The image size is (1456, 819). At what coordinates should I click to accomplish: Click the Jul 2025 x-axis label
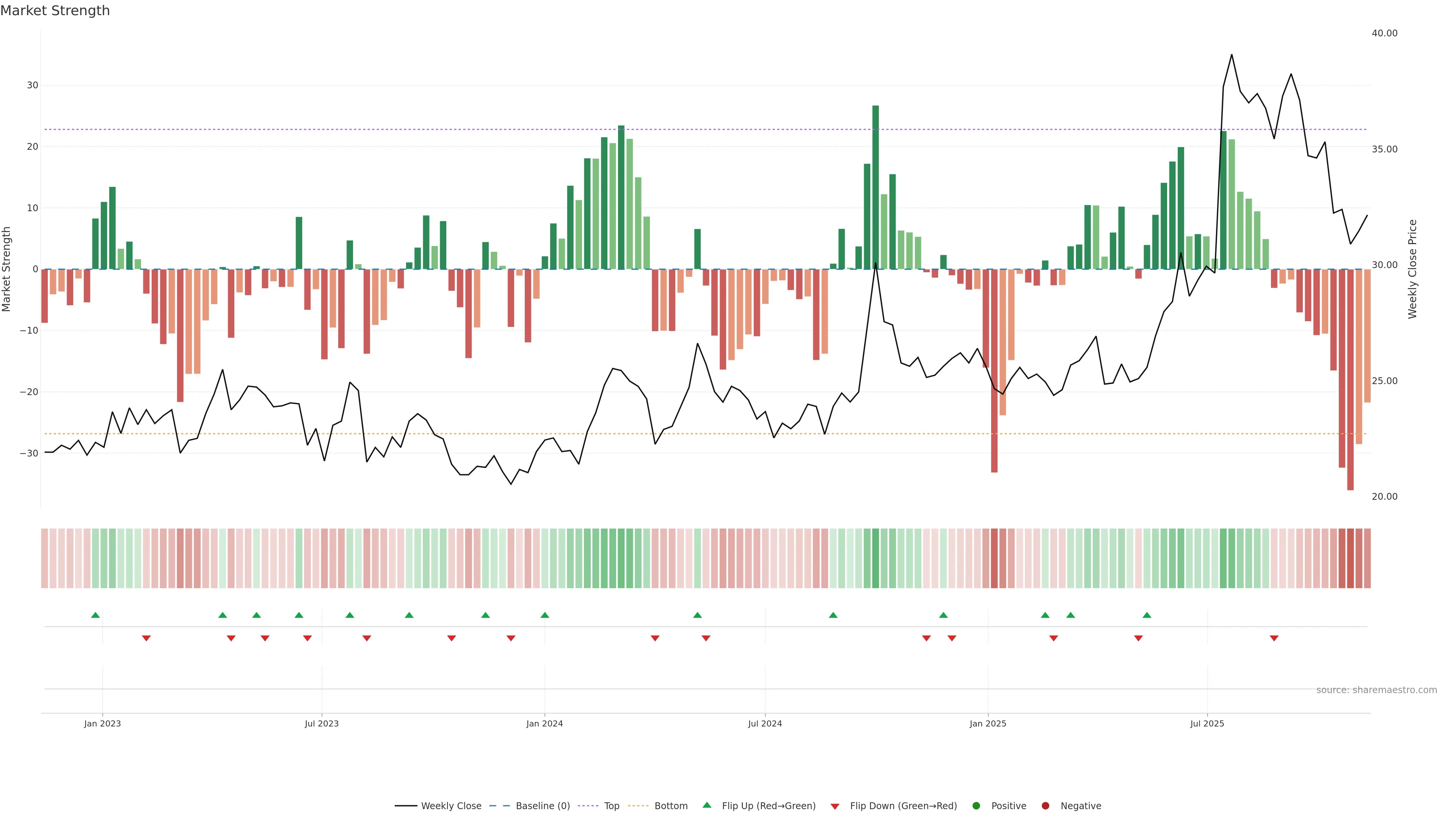(1207, 723)
